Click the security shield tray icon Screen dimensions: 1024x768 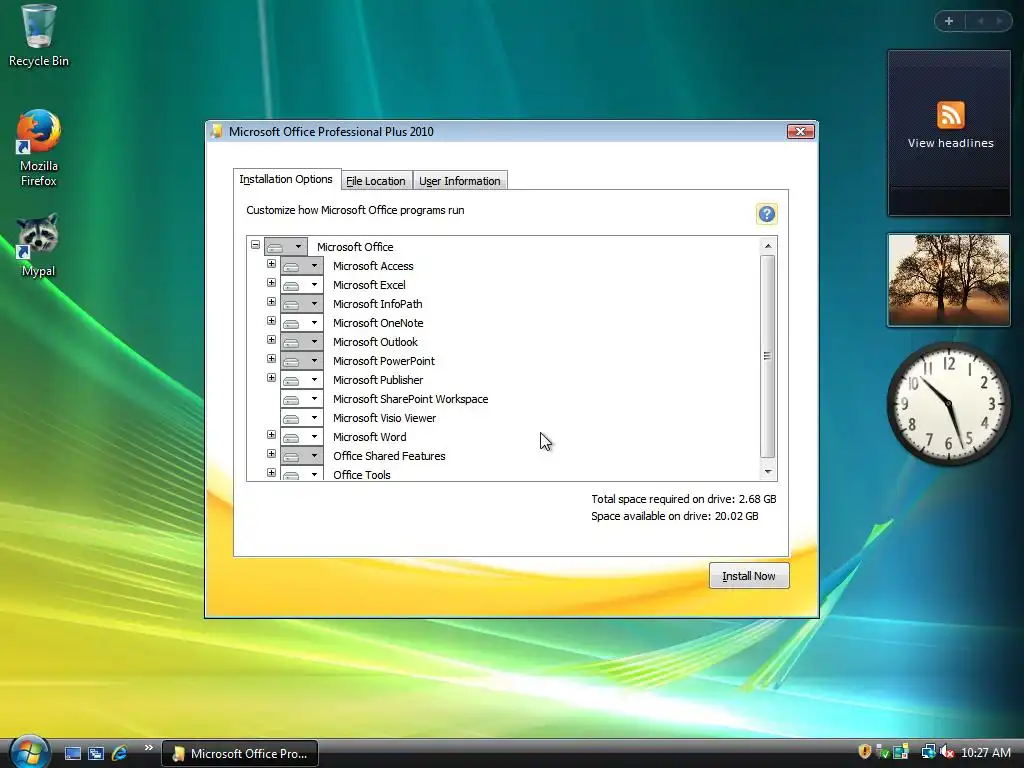pos(864,752)
